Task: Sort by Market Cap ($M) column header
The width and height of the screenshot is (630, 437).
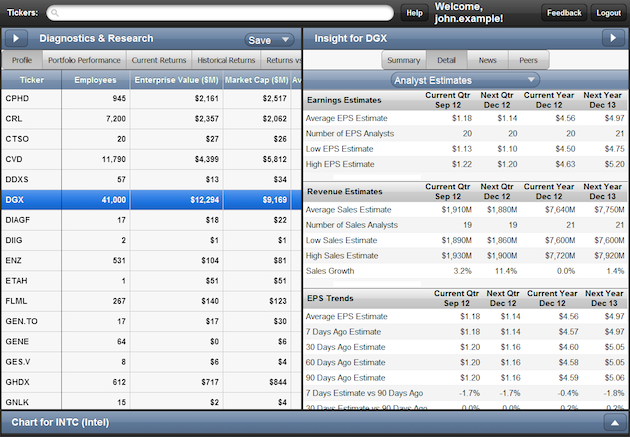Action: click(257, 80)
